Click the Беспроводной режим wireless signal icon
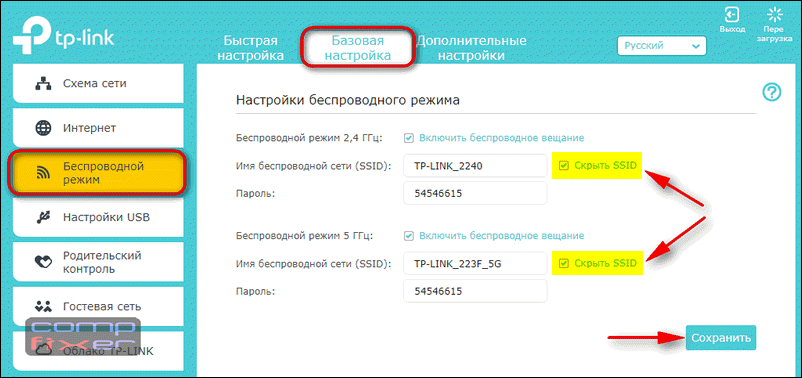This screenshot has height=378, width=802. click(x=43, y=174)
